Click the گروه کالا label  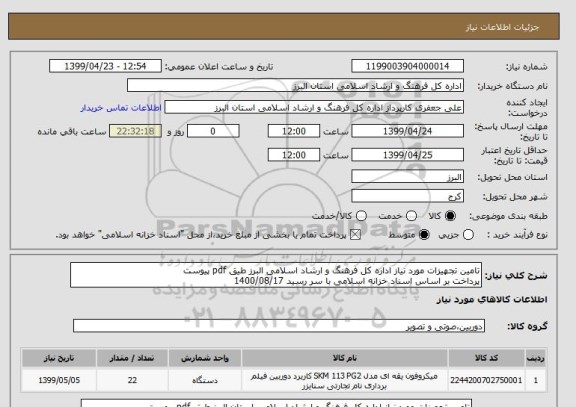click(x=528, y=327)
